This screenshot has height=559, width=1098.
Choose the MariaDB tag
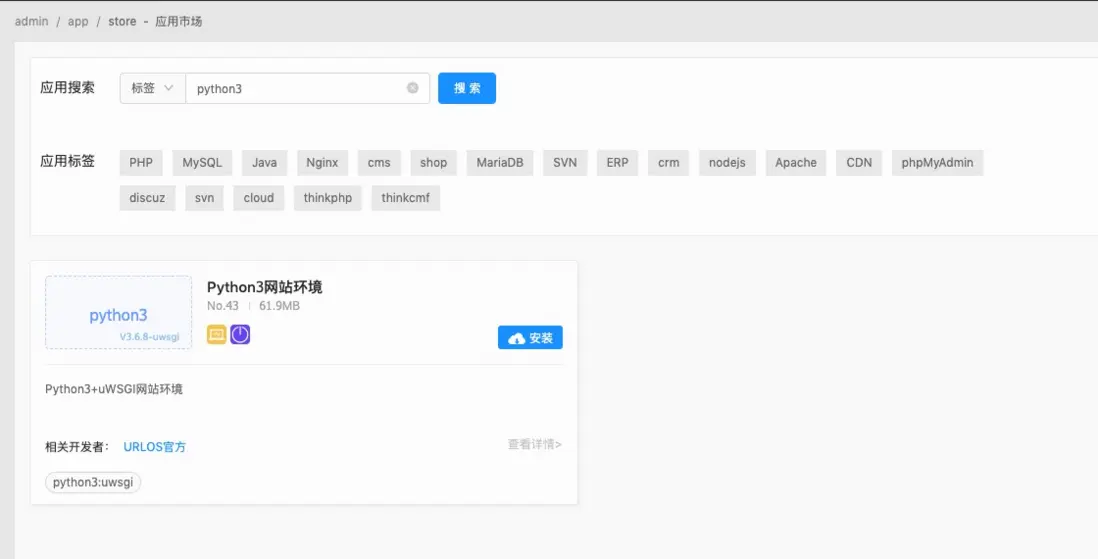tap(500, 163)
